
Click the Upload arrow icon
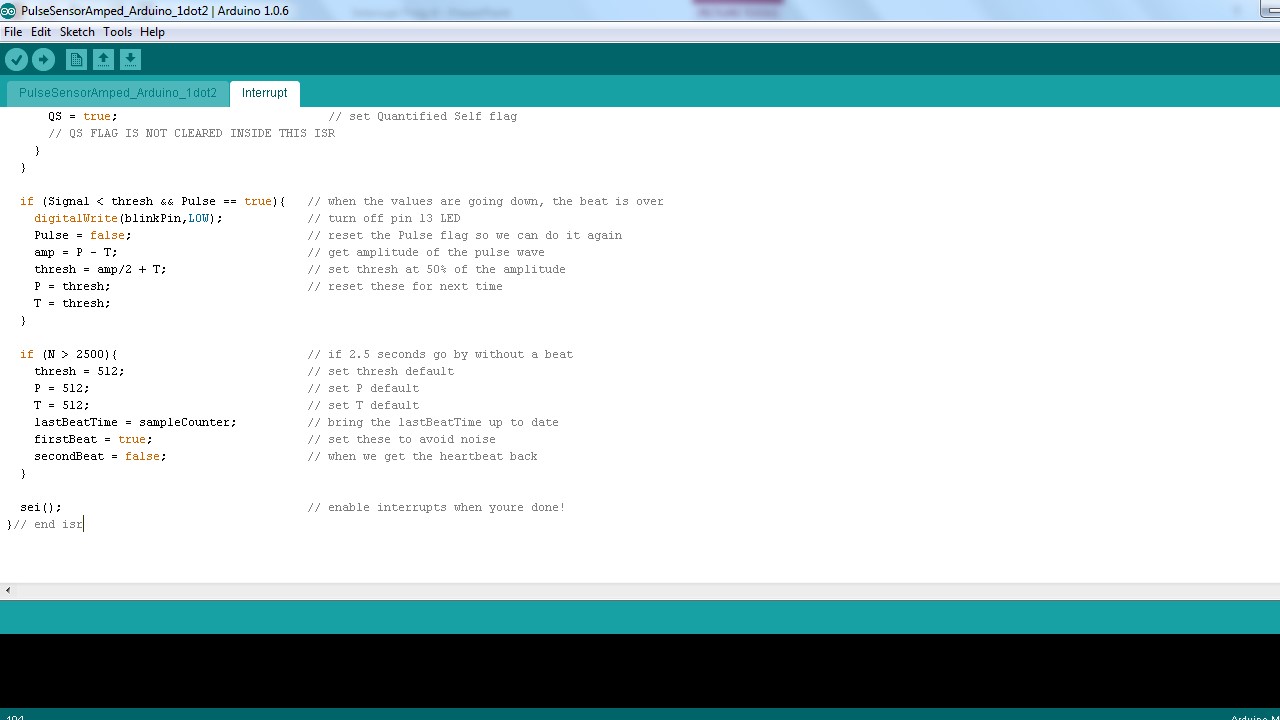[x=44, y=59]
